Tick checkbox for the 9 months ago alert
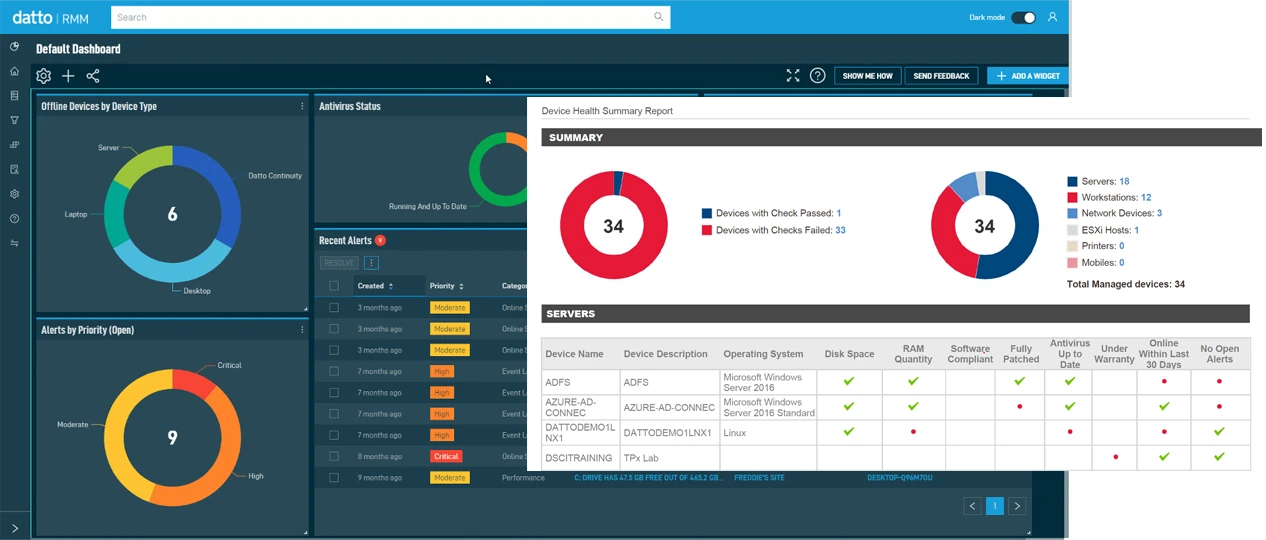 coord(334,478)
